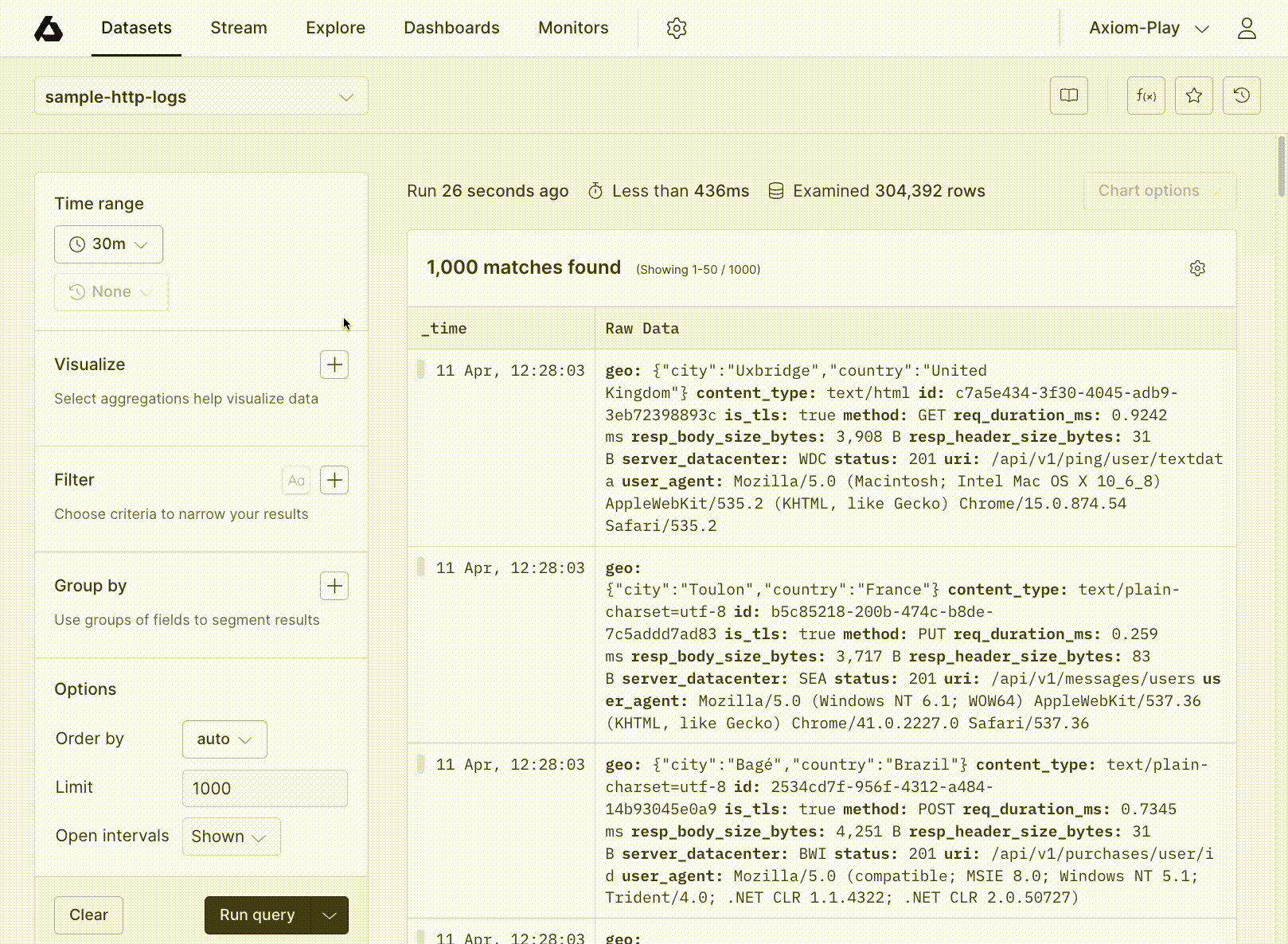Click the raw data for Toulon entry

914,645
